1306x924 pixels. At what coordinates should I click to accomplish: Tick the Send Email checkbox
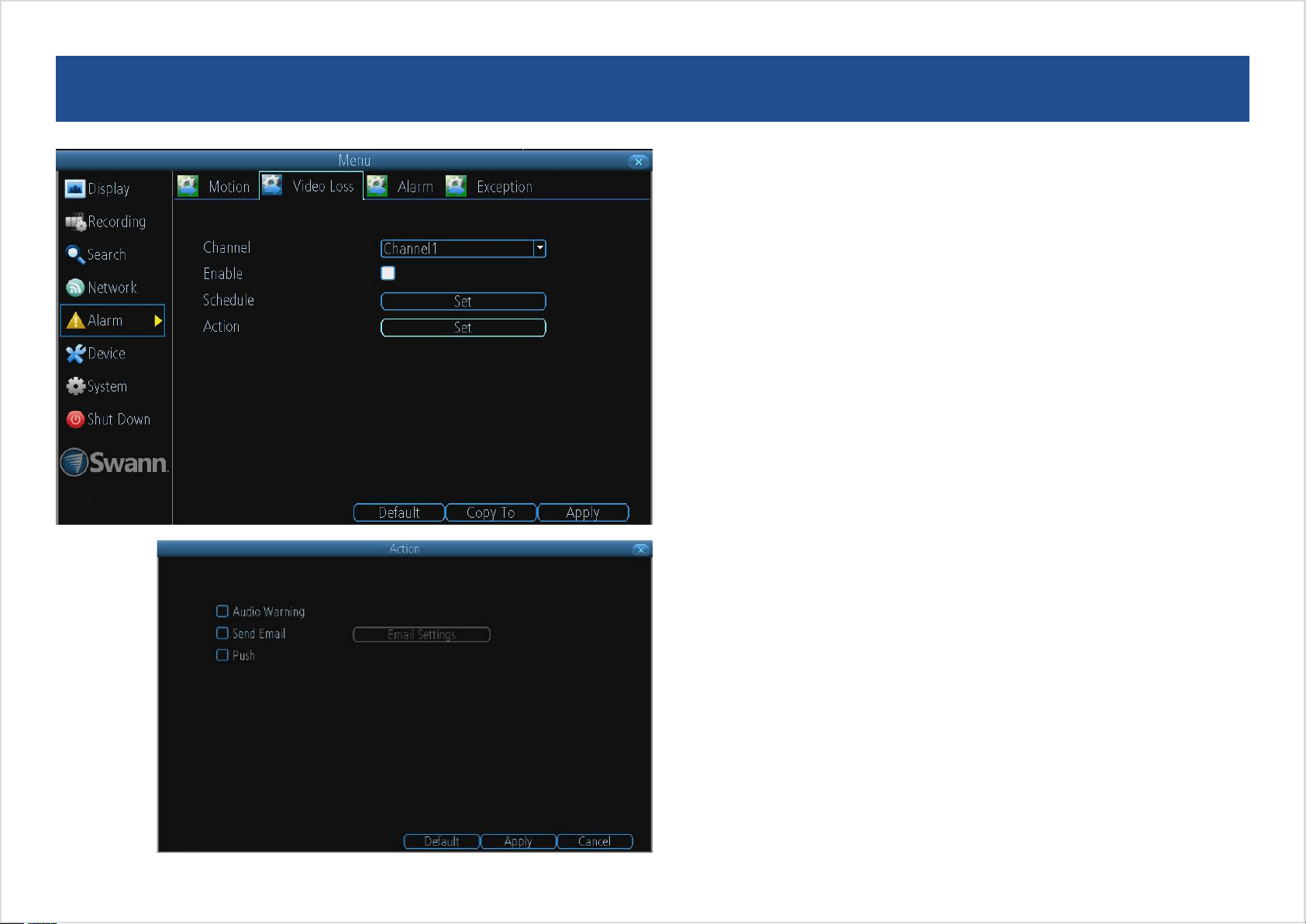click(x=222, y=633)
